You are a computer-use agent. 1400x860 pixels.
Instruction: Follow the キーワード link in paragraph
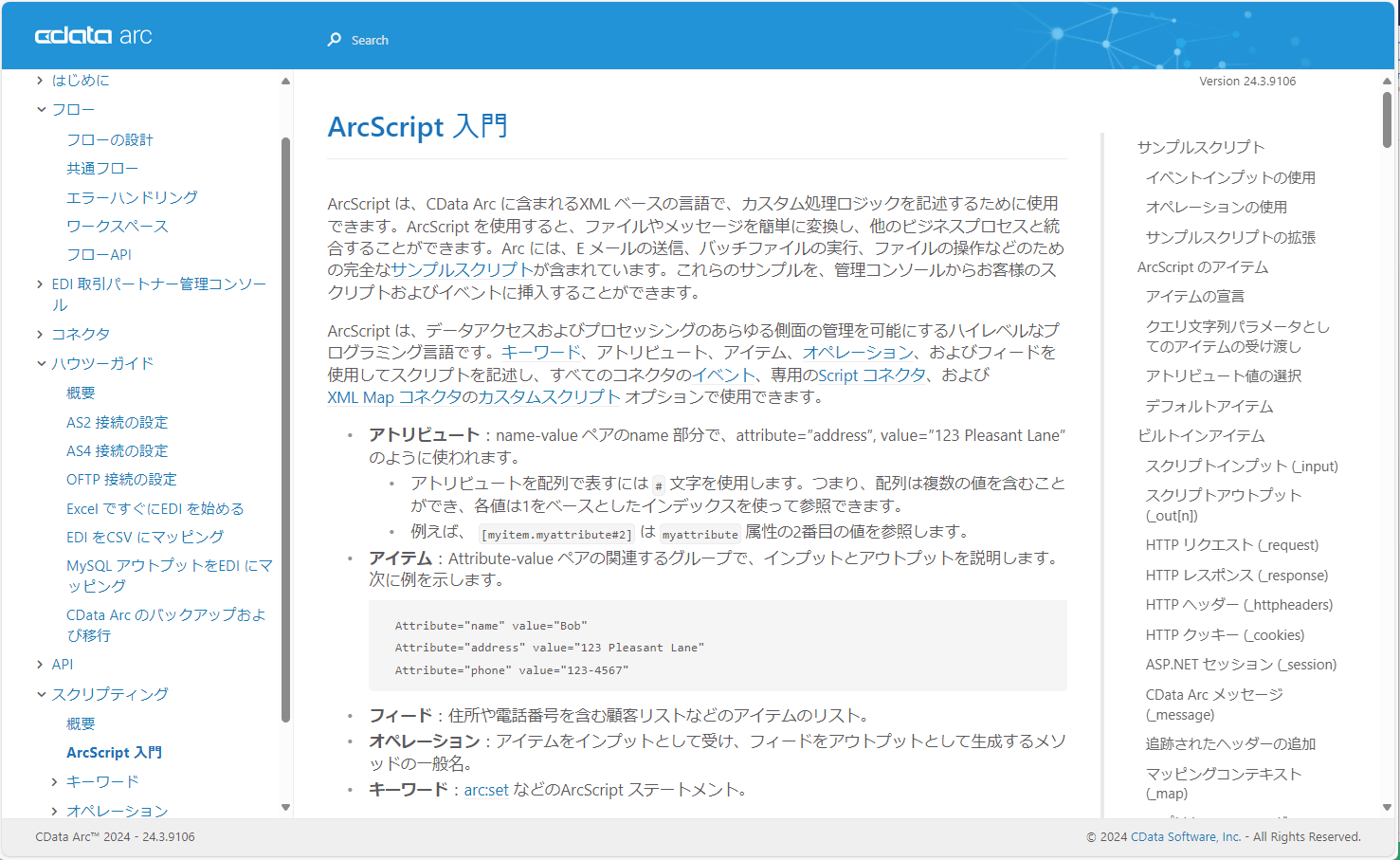(x=541, y=352)
